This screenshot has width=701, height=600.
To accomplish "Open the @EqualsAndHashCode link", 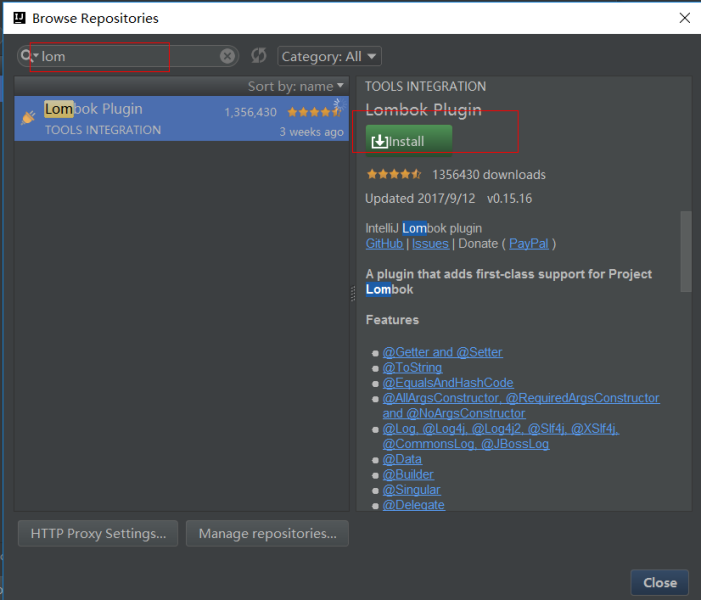I will (448, 383).
